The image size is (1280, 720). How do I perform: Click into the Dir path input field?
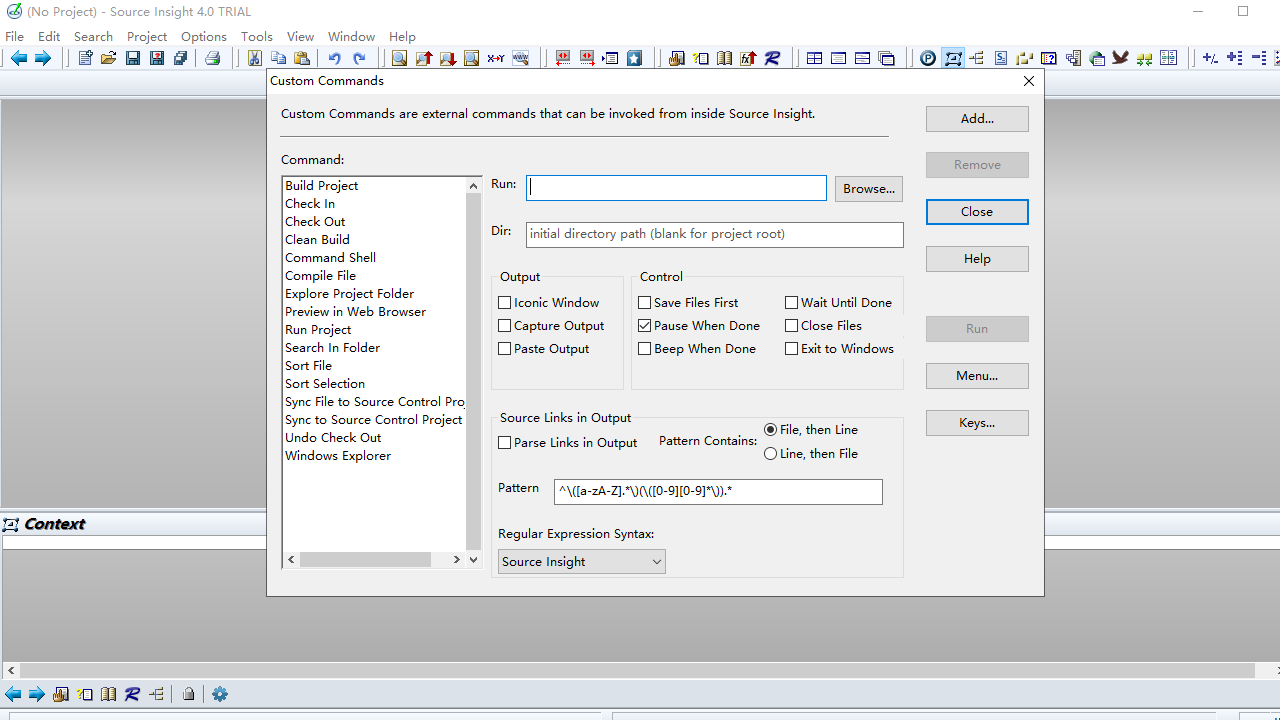(x=714, y=235)
